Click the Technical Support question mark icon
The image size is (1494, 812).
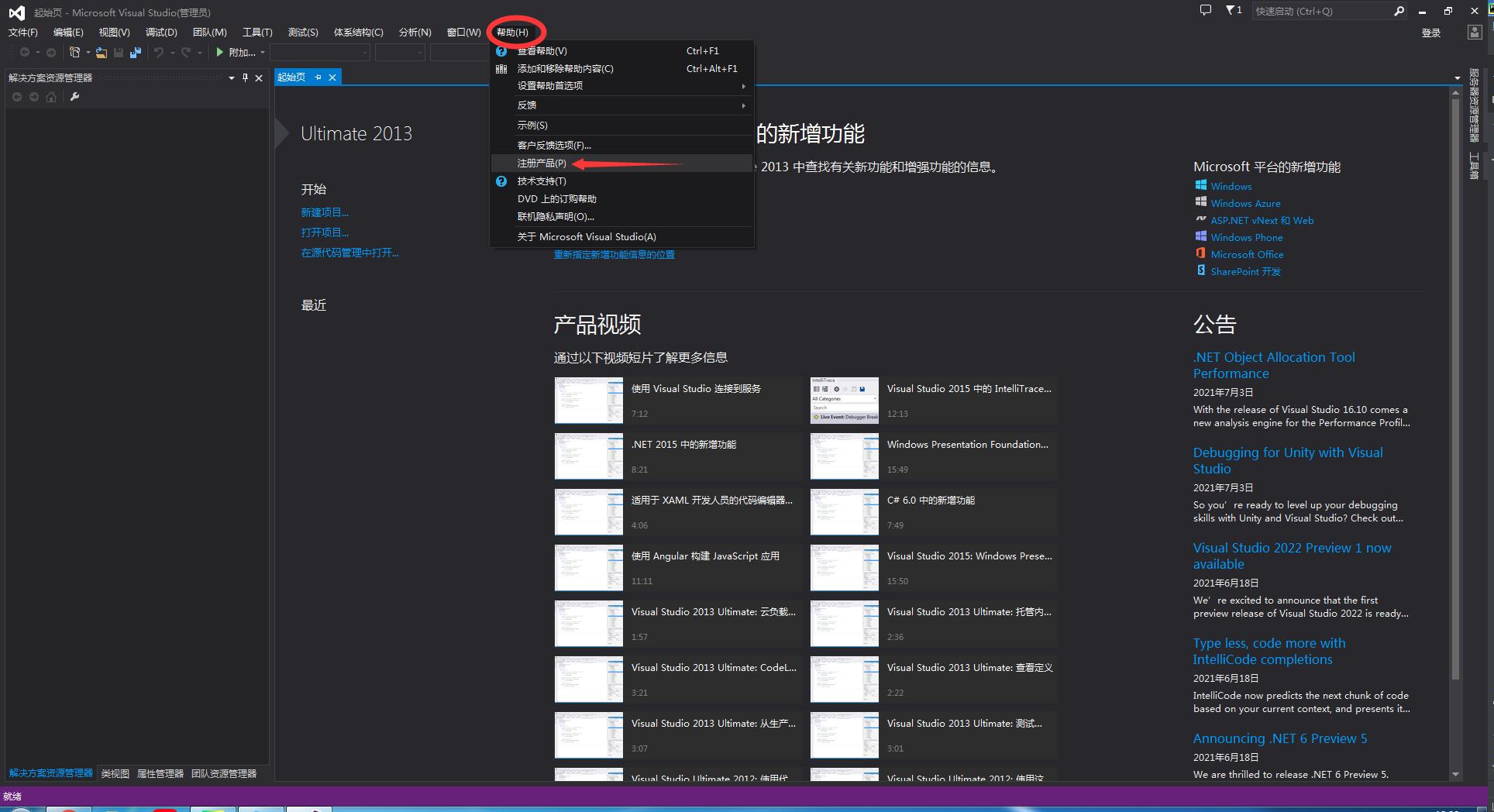(501, 181)
